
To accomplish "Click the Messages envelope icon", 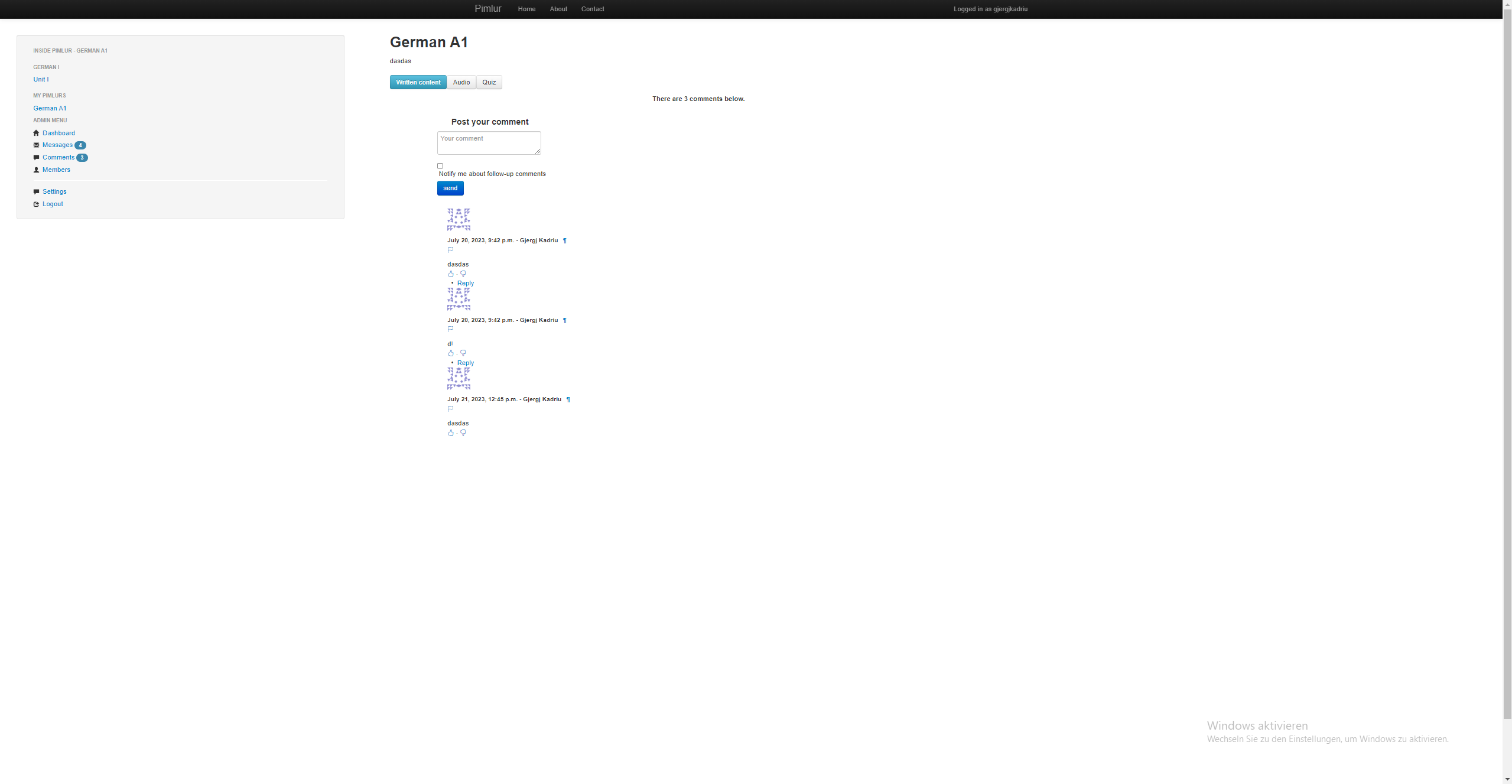I will click(36, 145).
